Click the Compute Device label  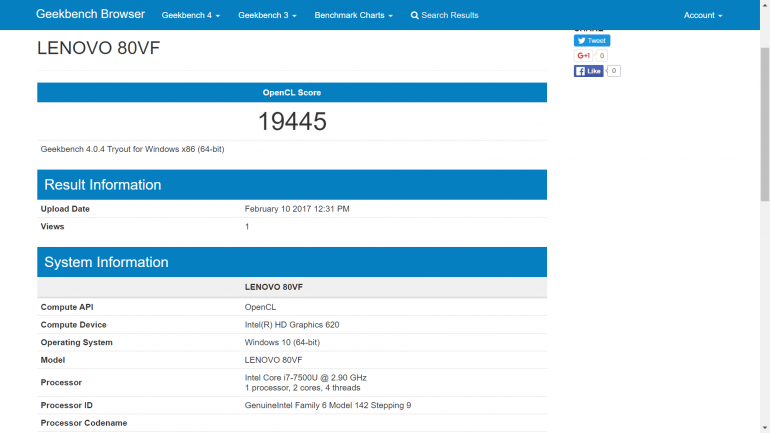[x=73, y=325]
